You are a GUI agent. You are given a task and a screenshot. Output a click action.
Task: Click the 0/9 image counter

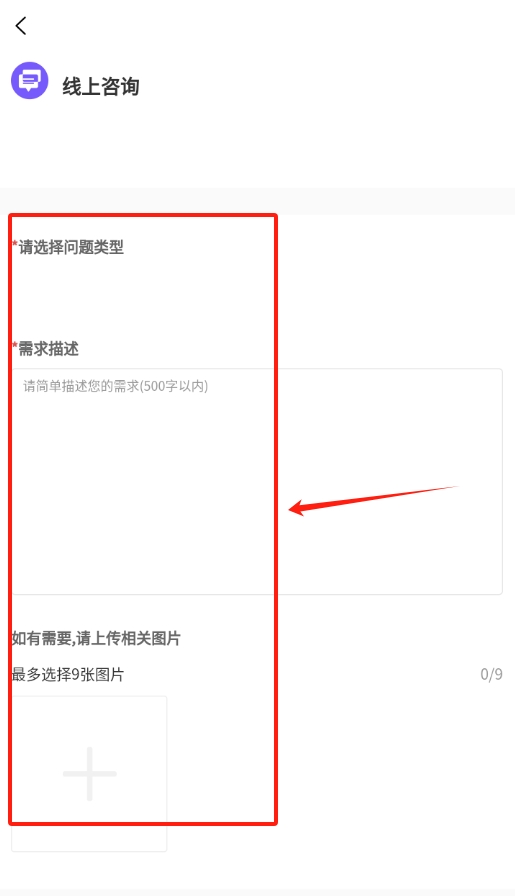tap(492, 674)
